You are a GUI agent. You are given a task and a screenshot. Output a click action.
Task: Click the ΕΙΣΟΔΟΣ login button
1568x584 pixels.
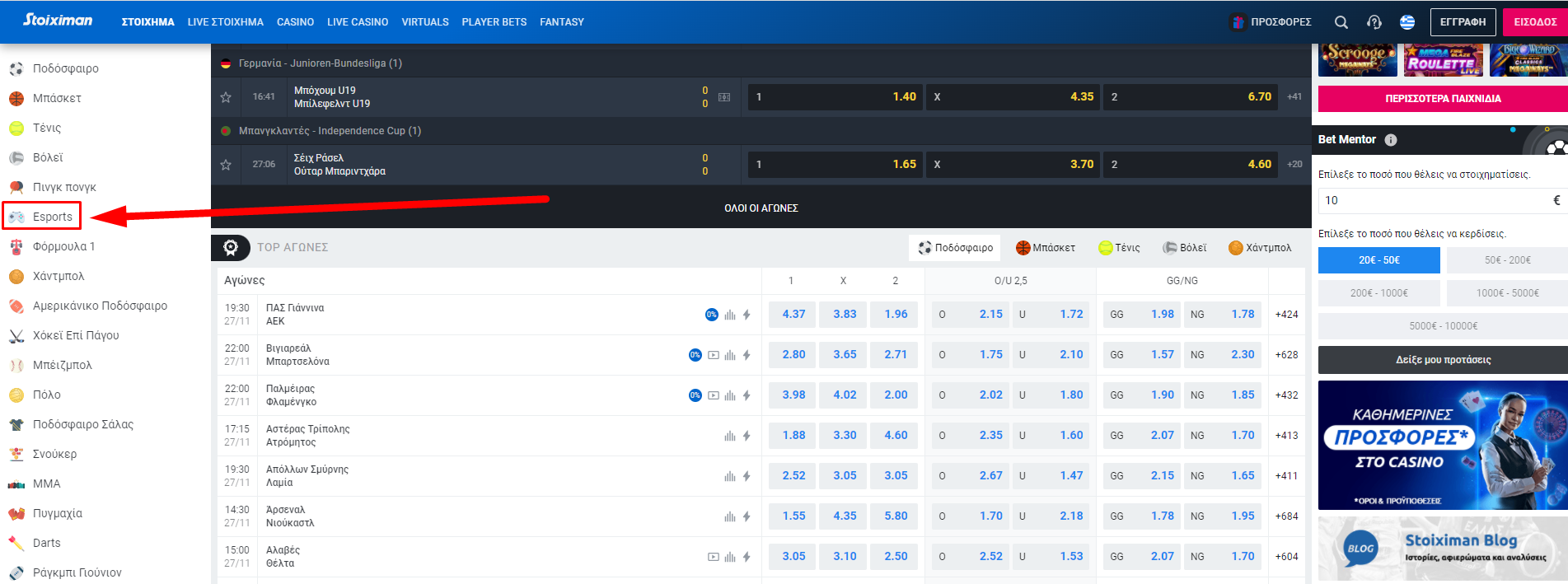point(1535,22)
